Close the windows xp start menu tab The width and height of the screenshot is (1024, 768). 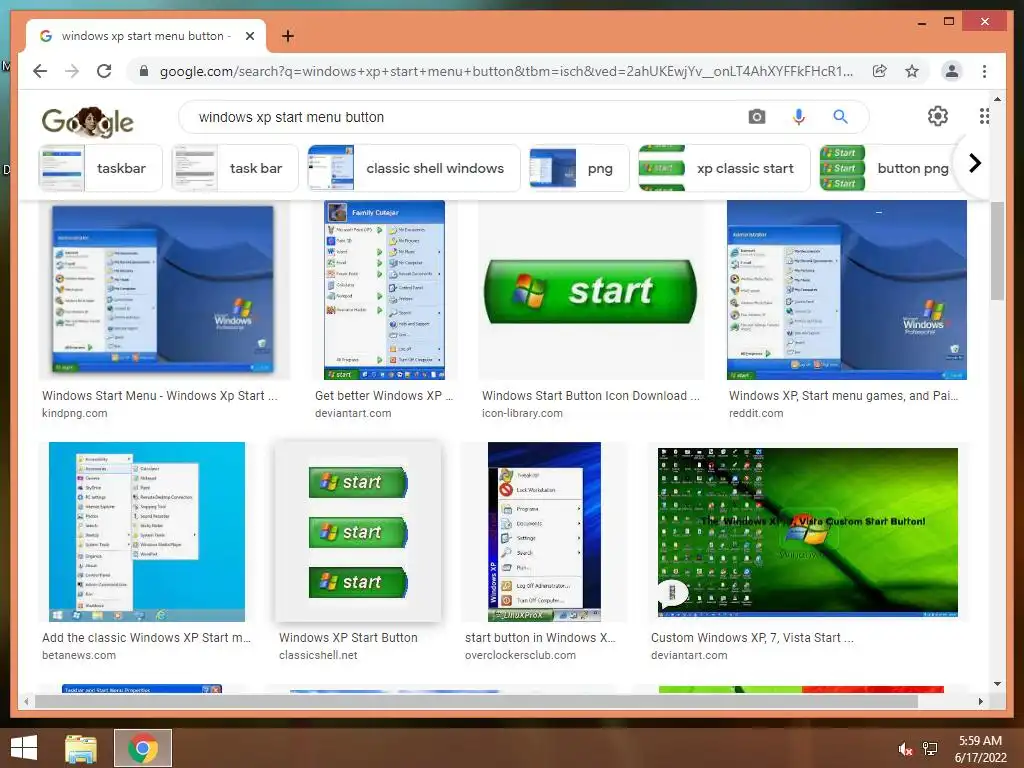pyautogui.click(x=249, y=36)
